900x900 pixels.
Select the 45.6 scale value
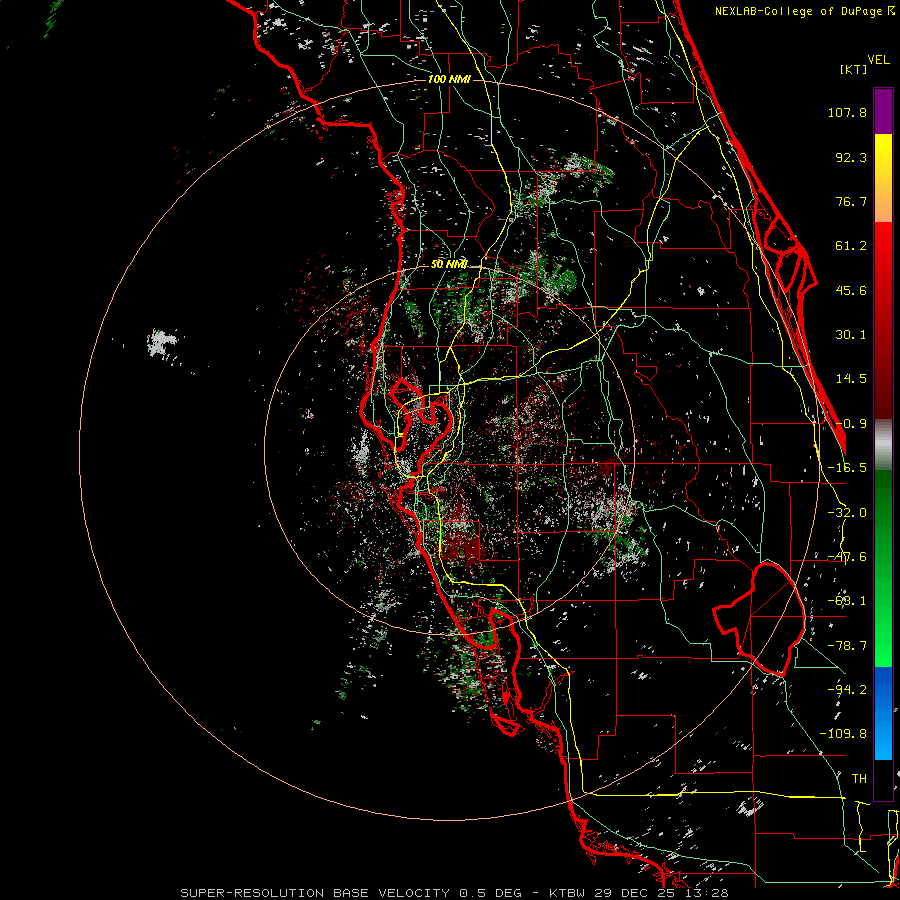[x=851, y=290]
